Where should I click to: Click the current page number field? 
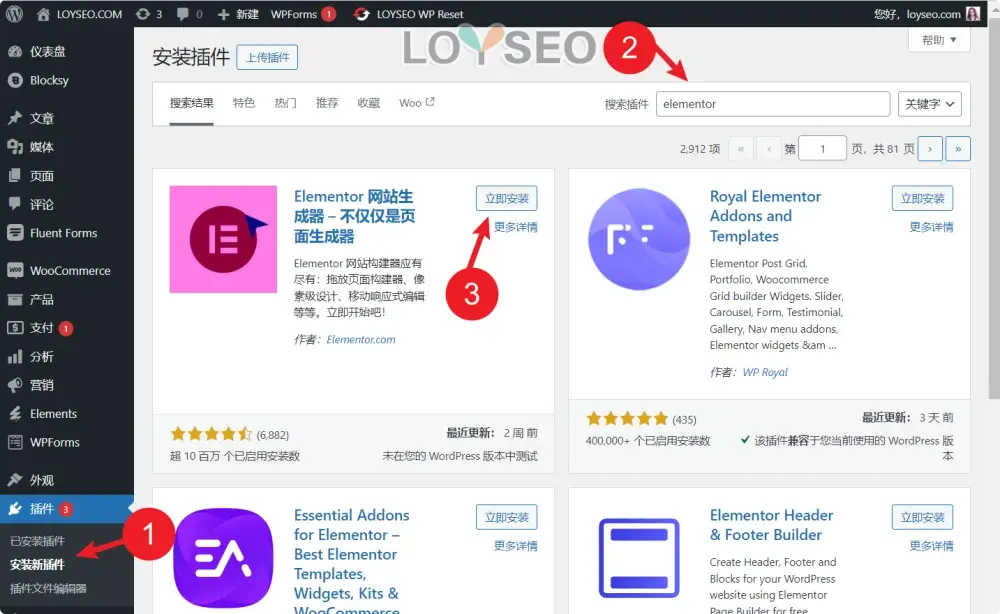822,149
